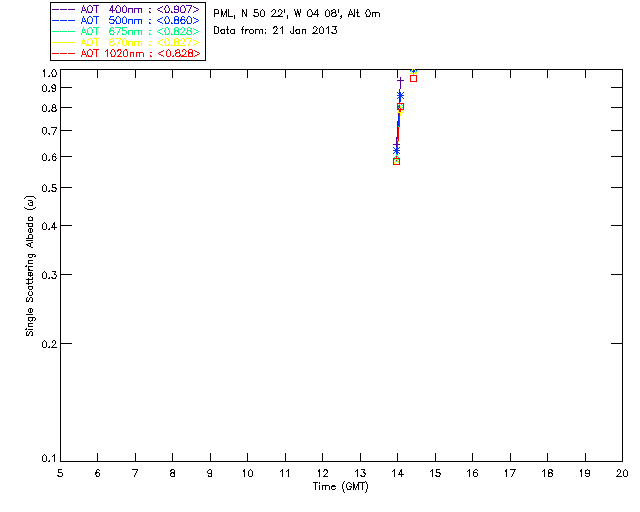Click the purple plus marker near 0.93
This screenshot has height=512, width=640.
400,81
